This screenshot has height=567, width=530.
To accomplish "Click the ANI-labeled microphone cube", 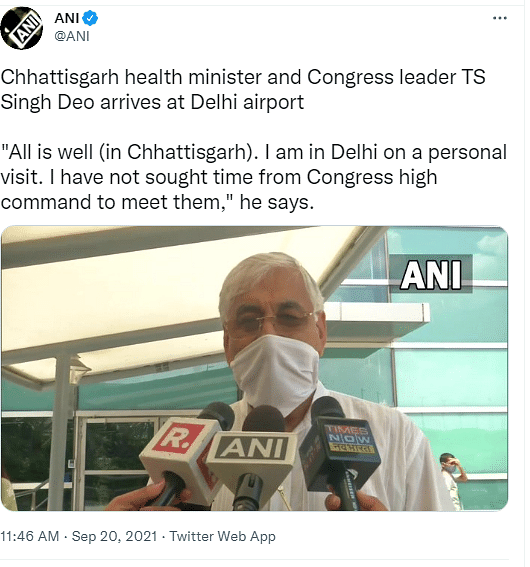I will pos(252,456).
